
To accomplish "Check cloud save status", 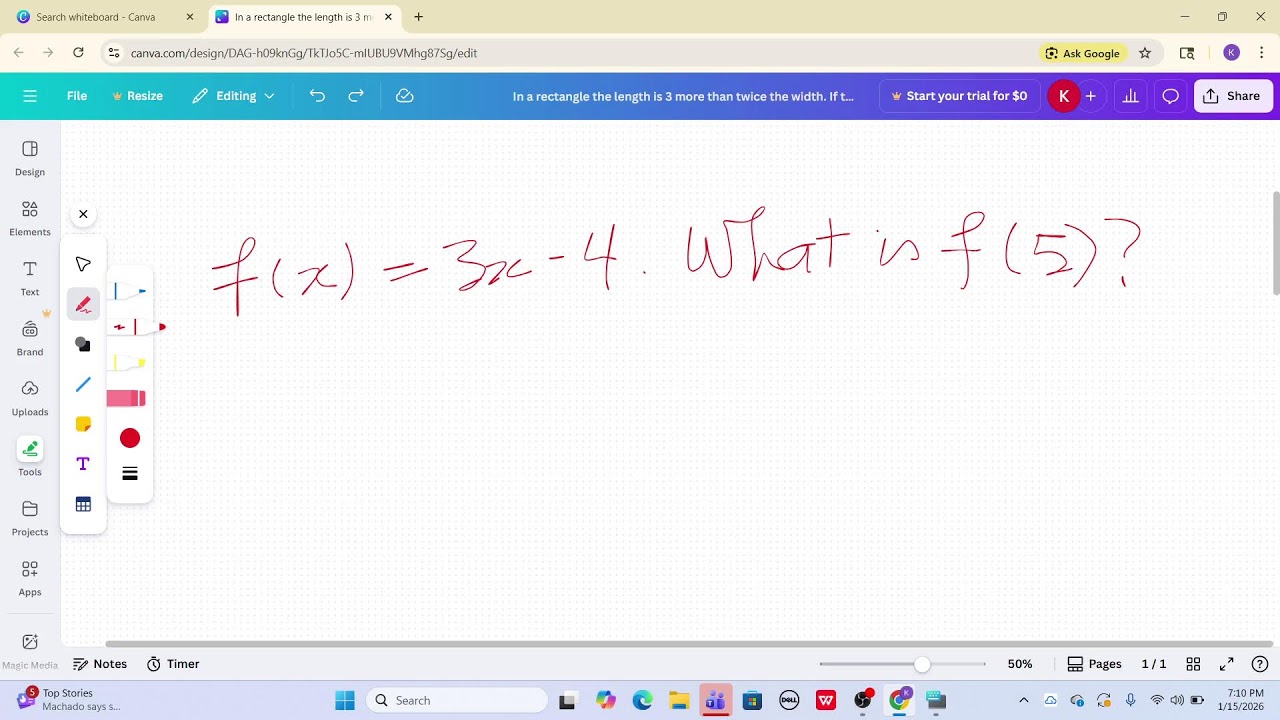I will coord(405,96).
